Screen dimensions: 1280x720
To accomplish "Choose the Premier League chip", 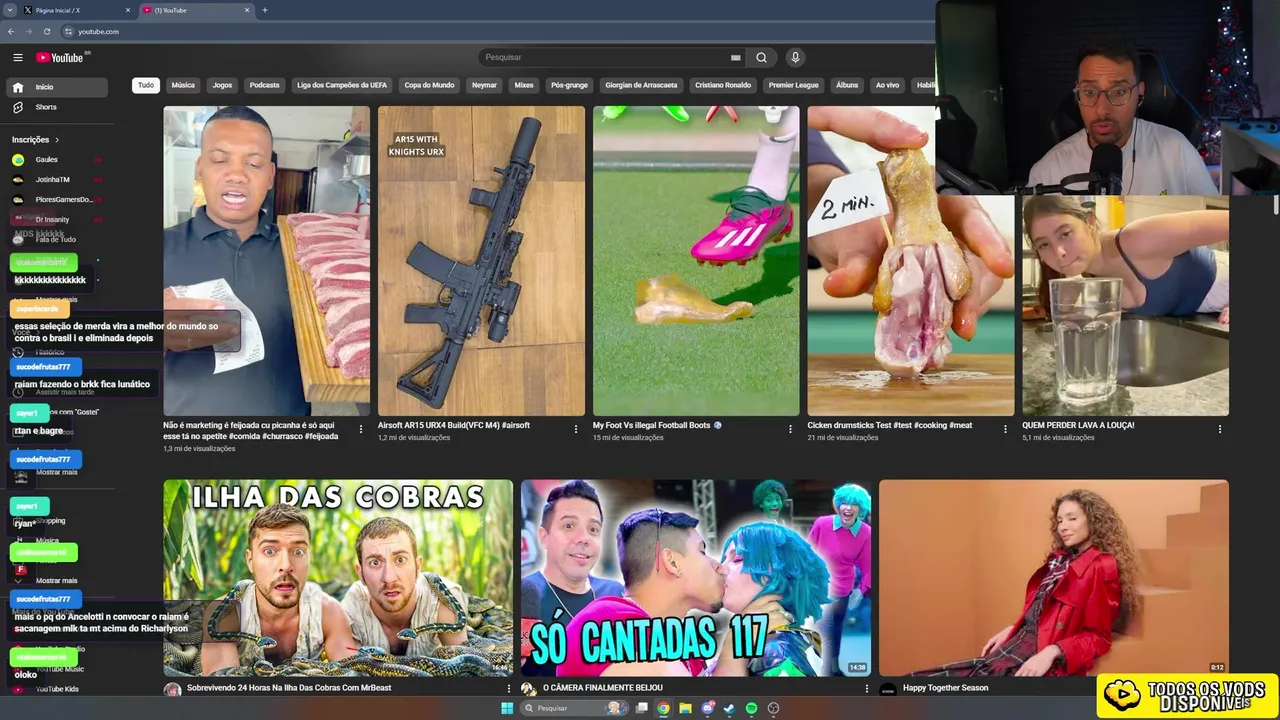I will (x=794, y=85).
